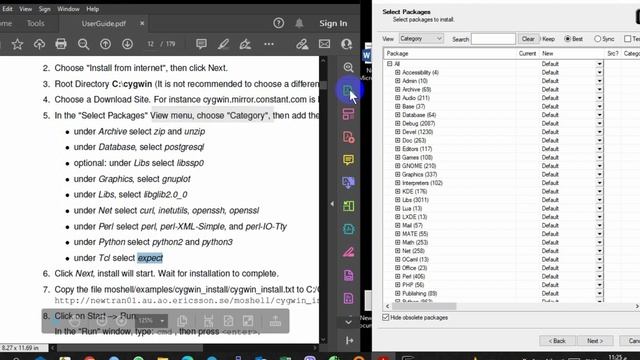Select Best radio button in Cygwin setup
The image size is (640, 360).
click(567, 39)
